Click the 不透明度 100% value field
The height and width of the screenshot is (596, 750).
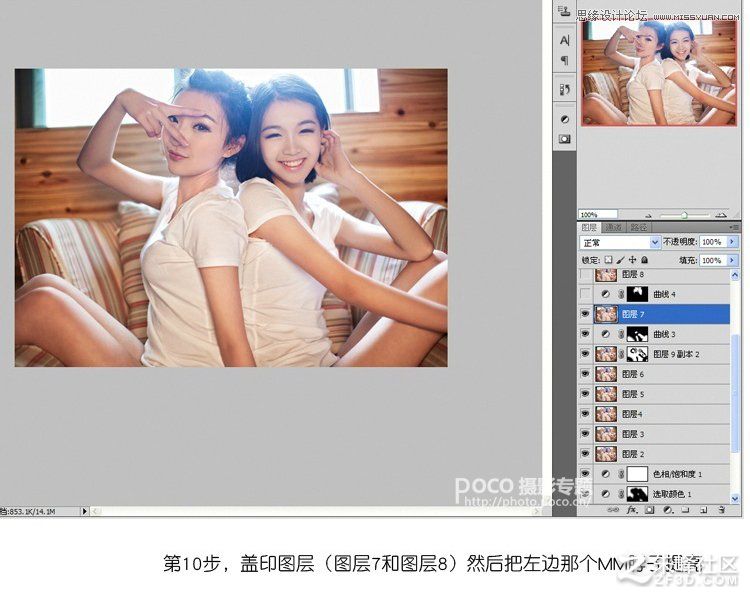[713, 242]
